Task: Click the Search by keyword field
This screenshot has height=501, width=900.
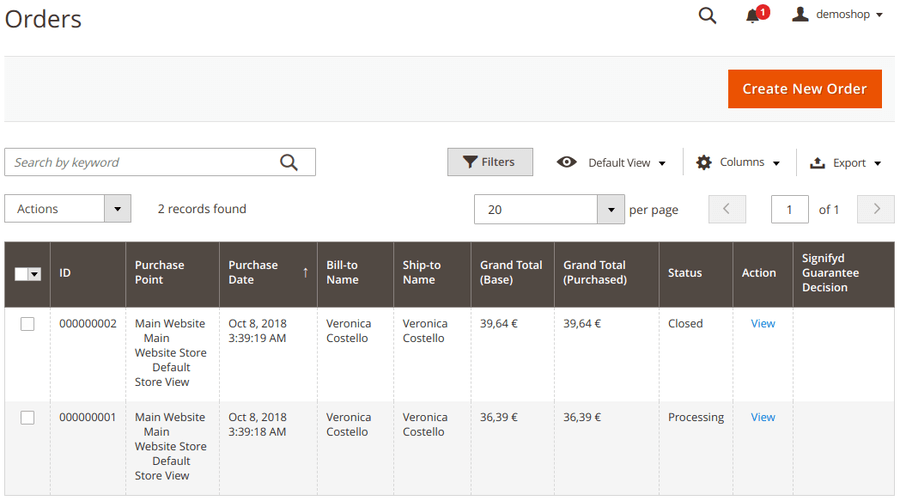Action: 140,162
